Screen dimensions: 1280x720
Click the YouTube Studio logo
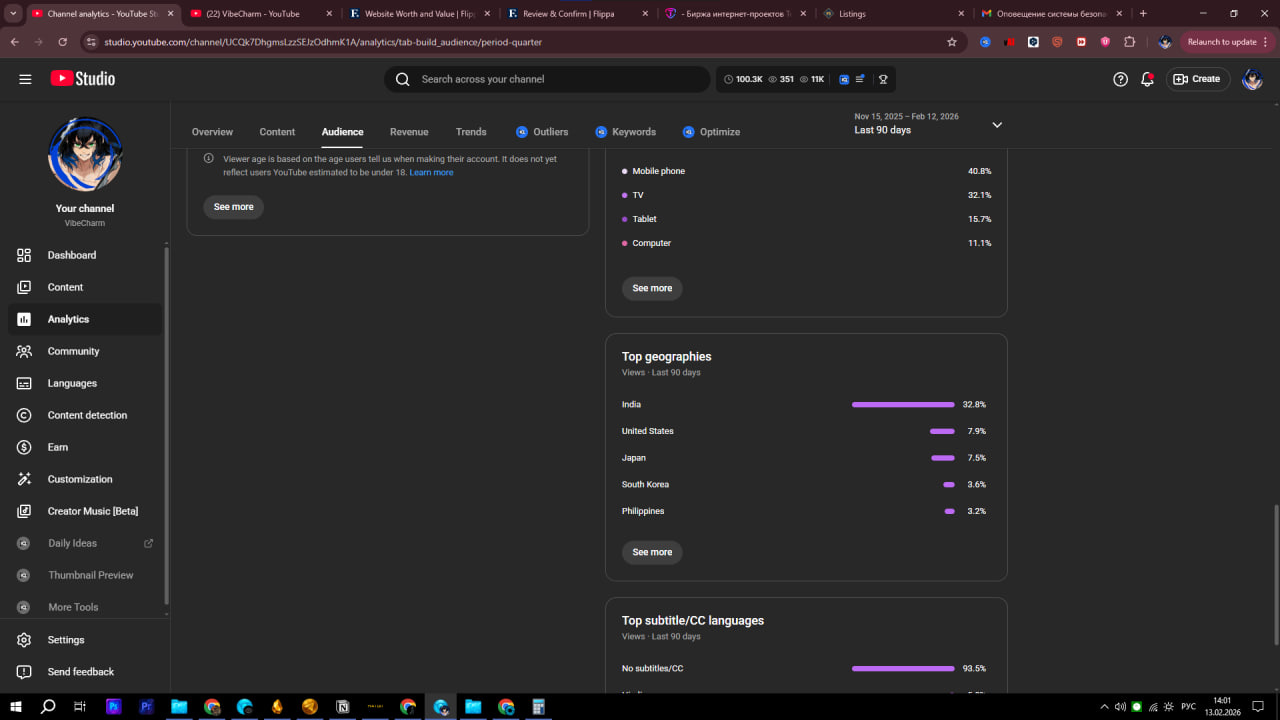click(83, 79)
